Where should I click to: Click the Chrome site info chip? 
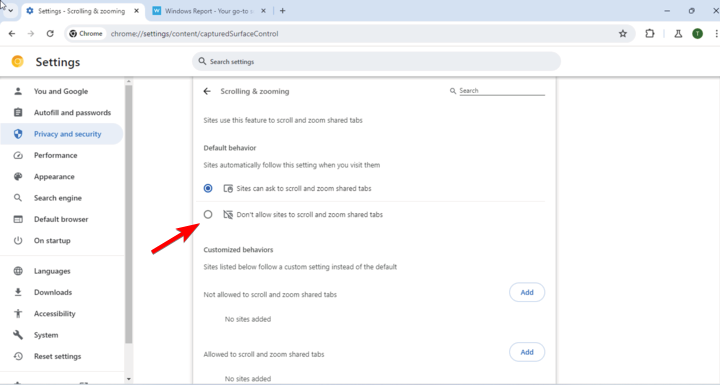coord(86,34)
